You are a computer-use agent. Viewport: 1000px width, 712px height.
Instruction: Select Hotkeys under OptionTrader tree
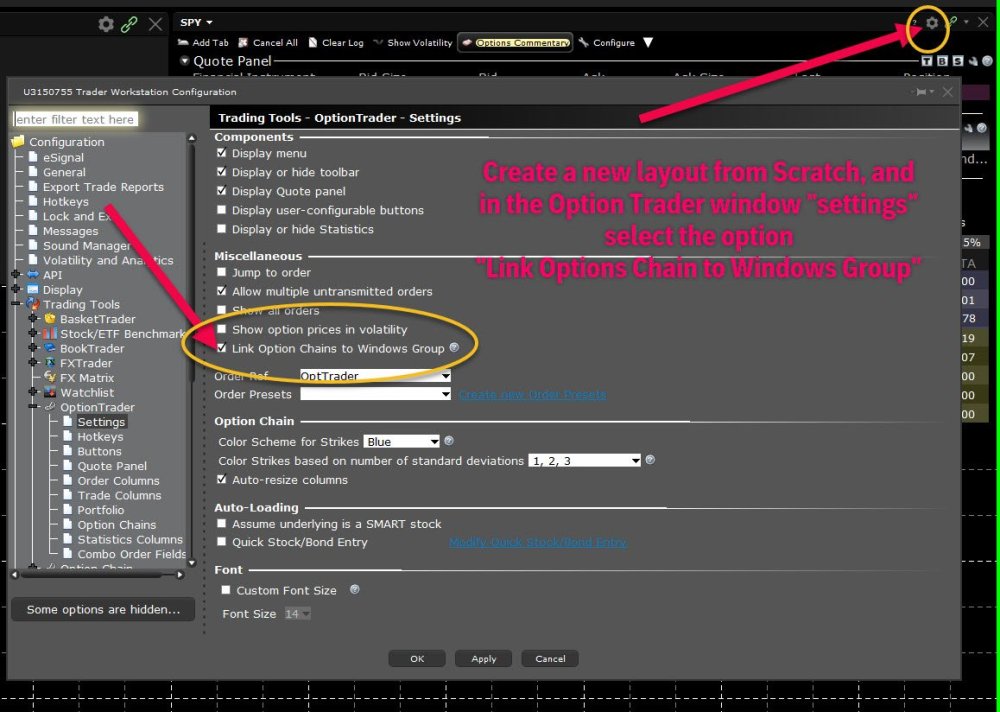coord(100,437)
